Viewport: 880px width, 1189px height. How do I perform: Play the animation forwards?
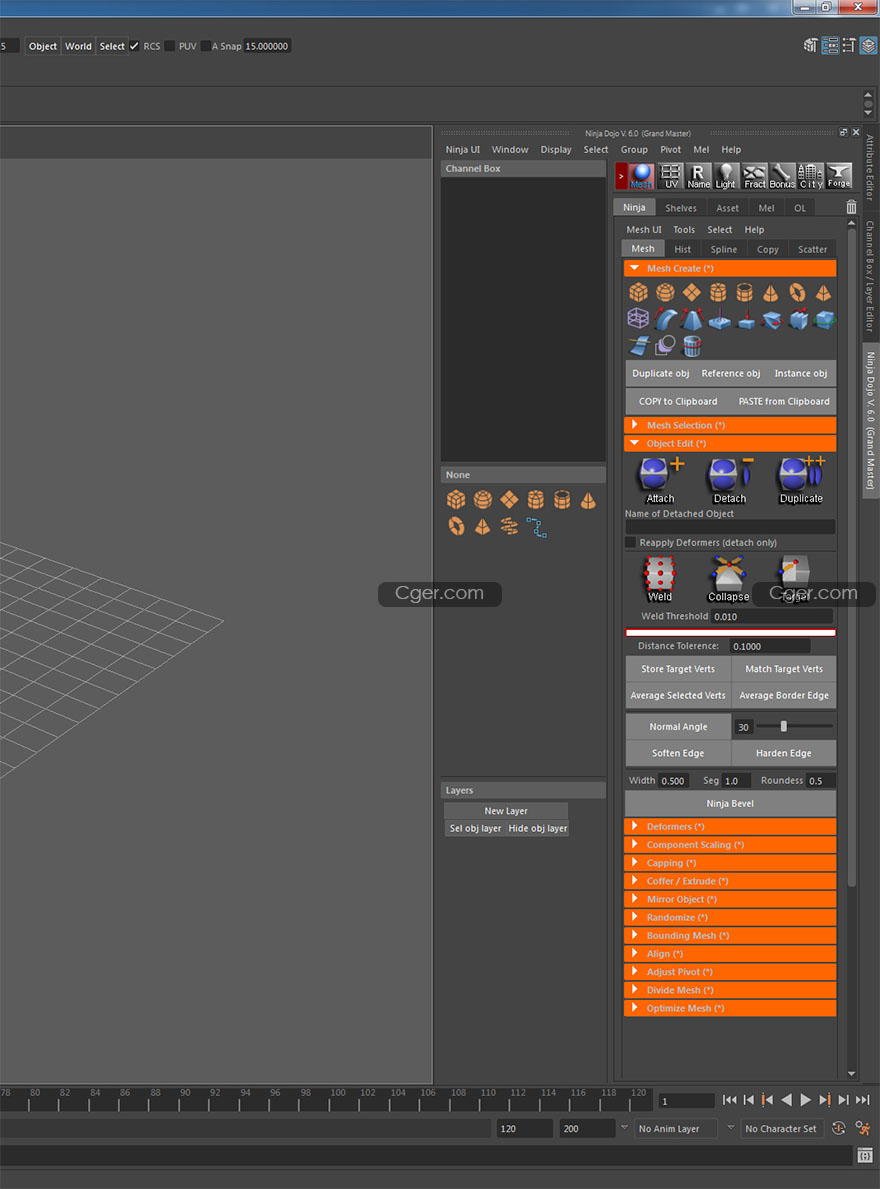pyautogui.click(x=806, y=1100)
